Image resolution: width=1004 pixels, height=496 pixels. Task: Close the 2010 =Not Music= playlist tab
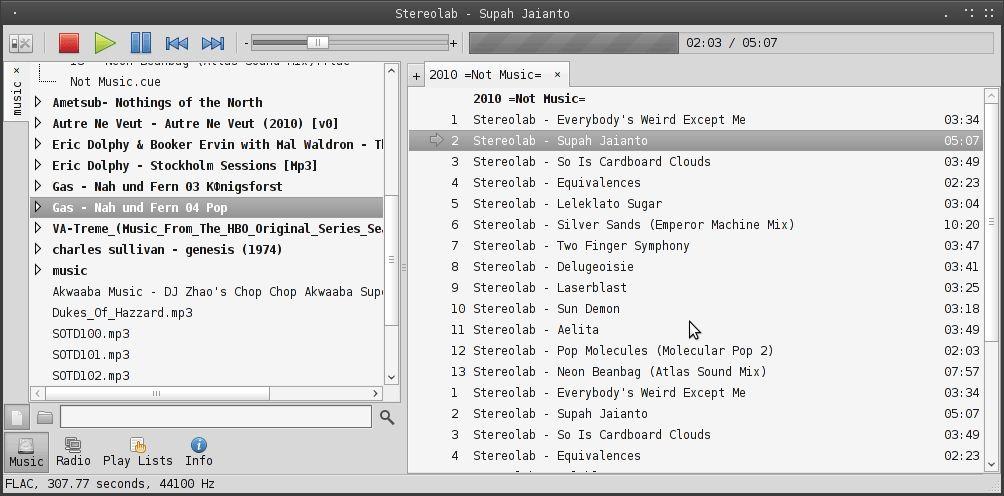[x=557, y=75]
